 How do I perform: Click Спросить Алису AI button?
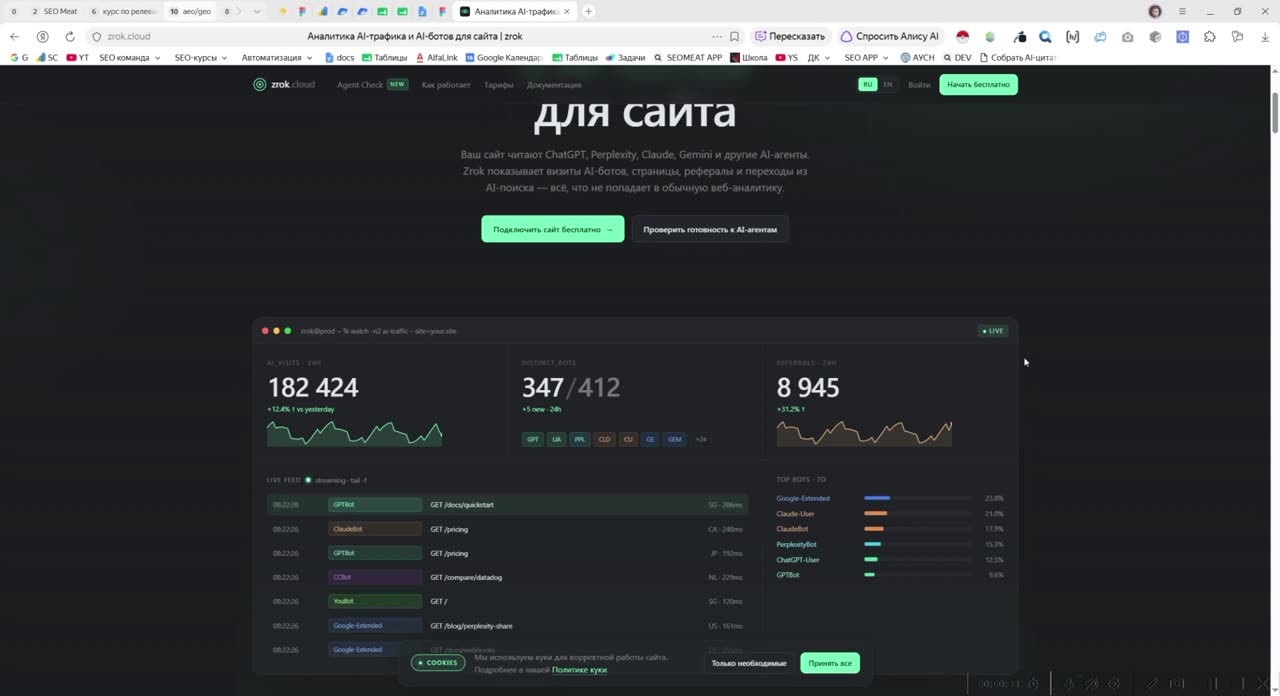(890, 37)
